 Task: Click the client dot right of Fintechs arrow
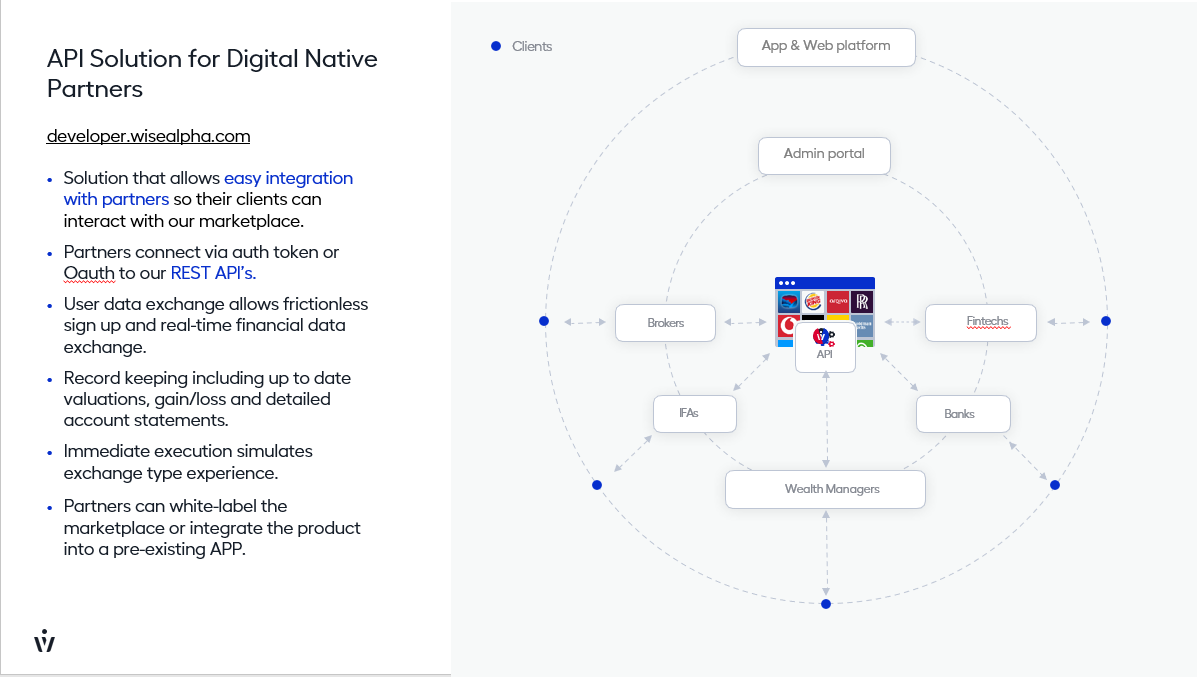click(x=1106, y=321)
